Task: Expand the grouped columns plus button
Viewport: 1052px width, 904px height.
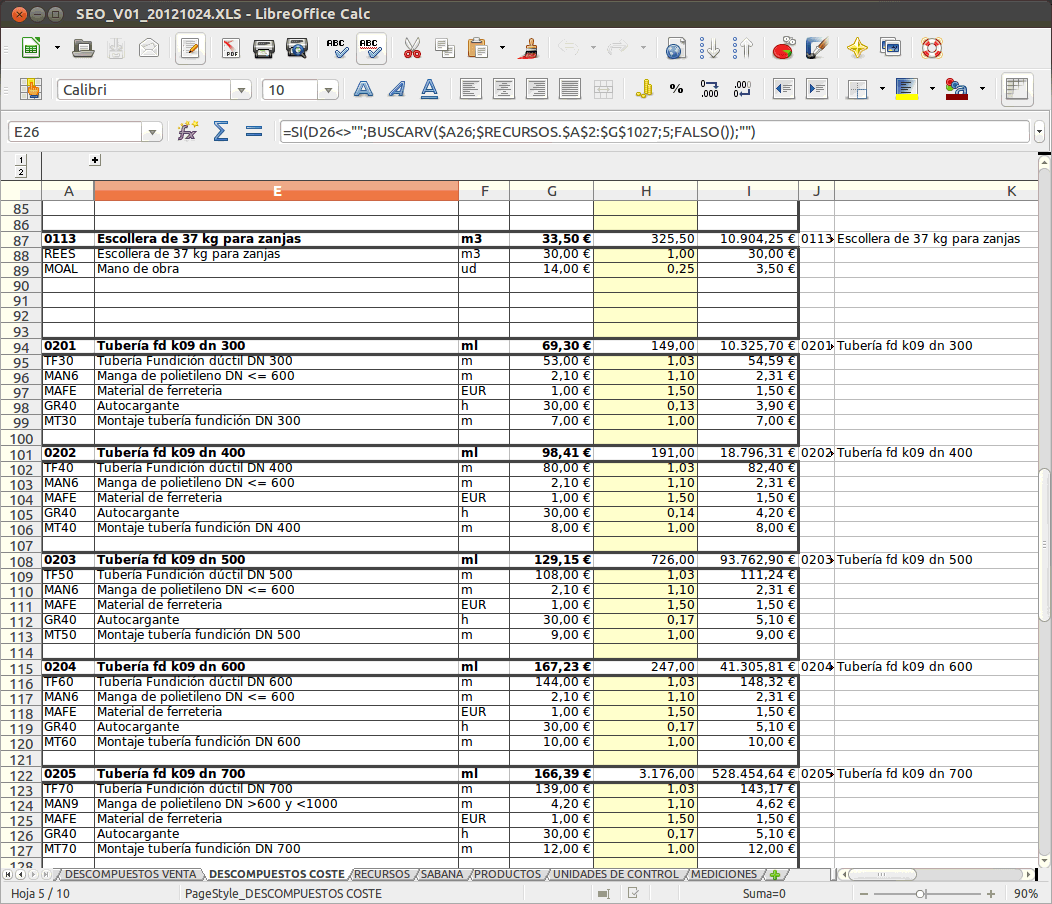Action: pos(95,160)
